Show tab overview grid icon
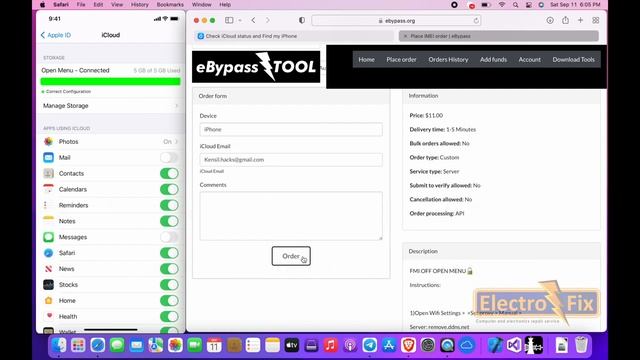The width and height of the screenshot is (640, 360). [x=596, y=20]
